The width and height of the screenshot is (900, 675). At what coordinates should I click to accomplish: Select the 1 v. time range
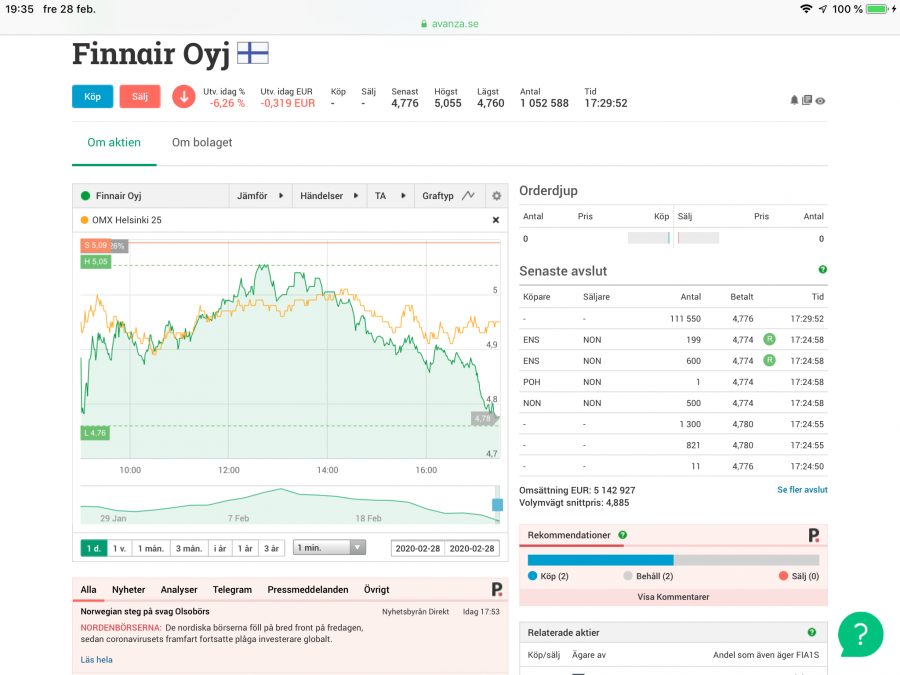point(119,548)
